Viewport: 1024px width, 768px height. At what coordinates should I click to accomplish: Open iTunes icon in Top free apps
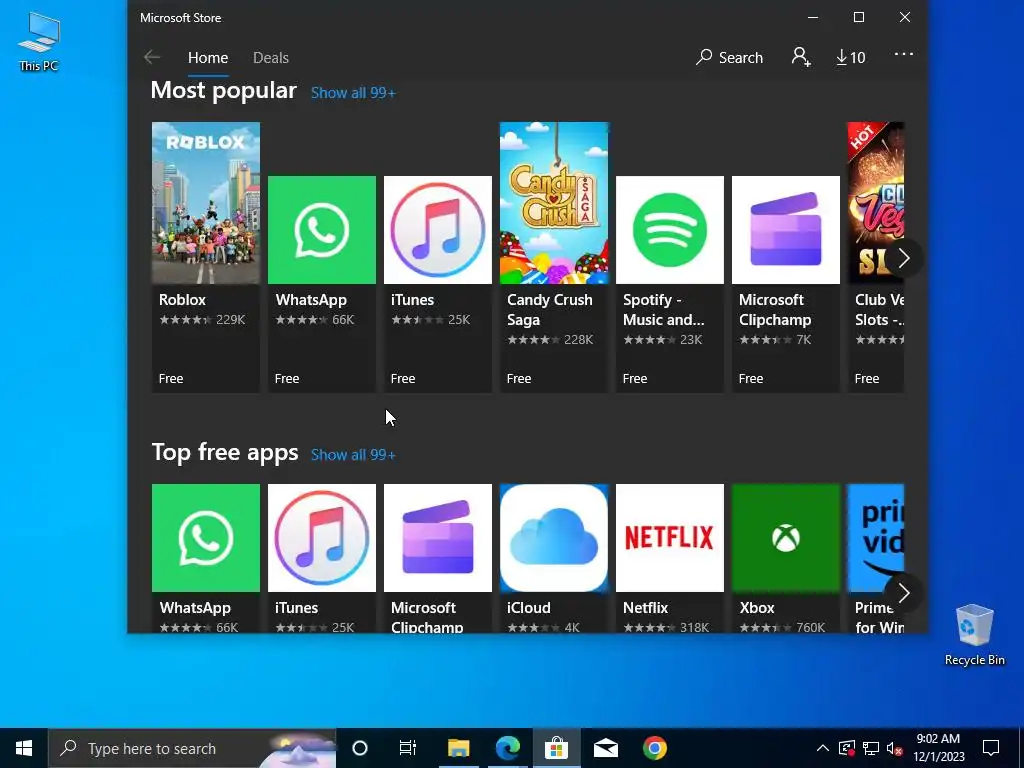[322, 537]
